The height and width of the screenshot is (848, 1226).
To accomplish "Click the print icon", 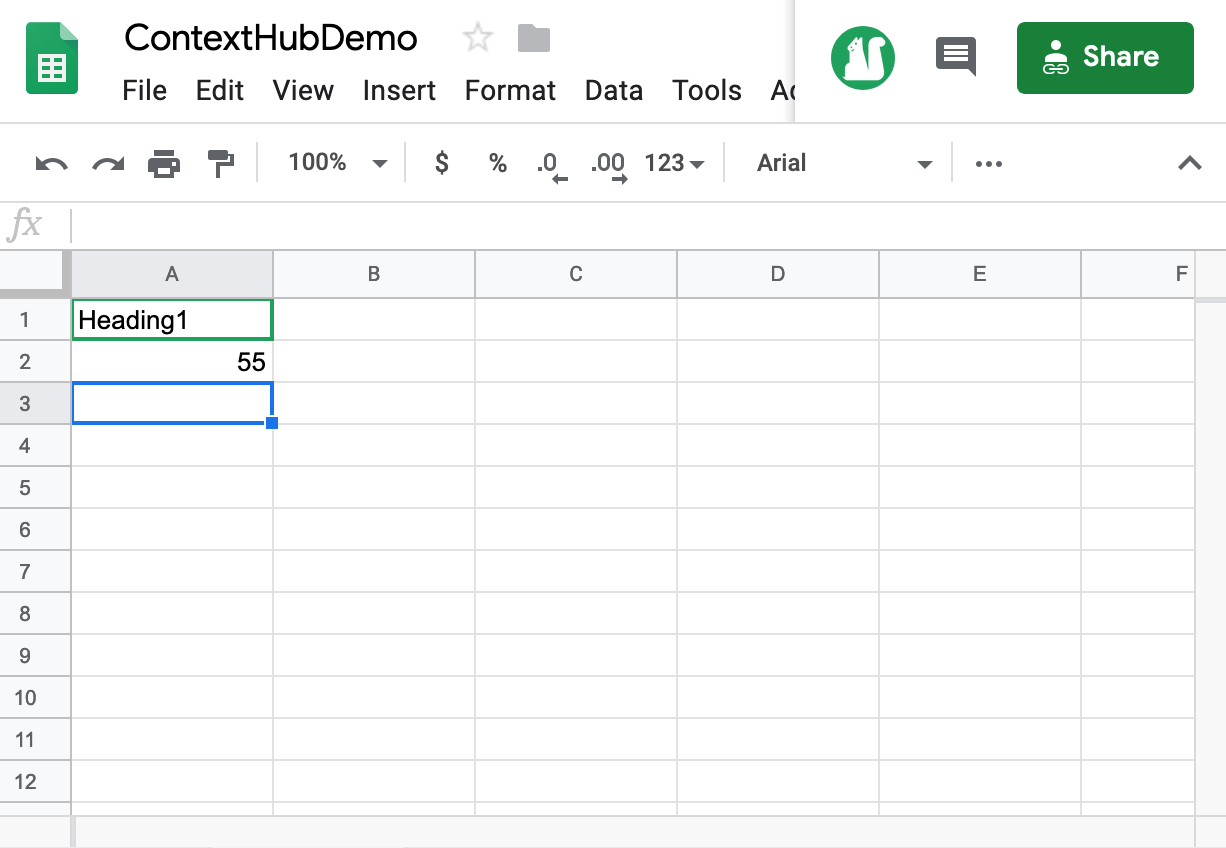I will pos(164,163).
